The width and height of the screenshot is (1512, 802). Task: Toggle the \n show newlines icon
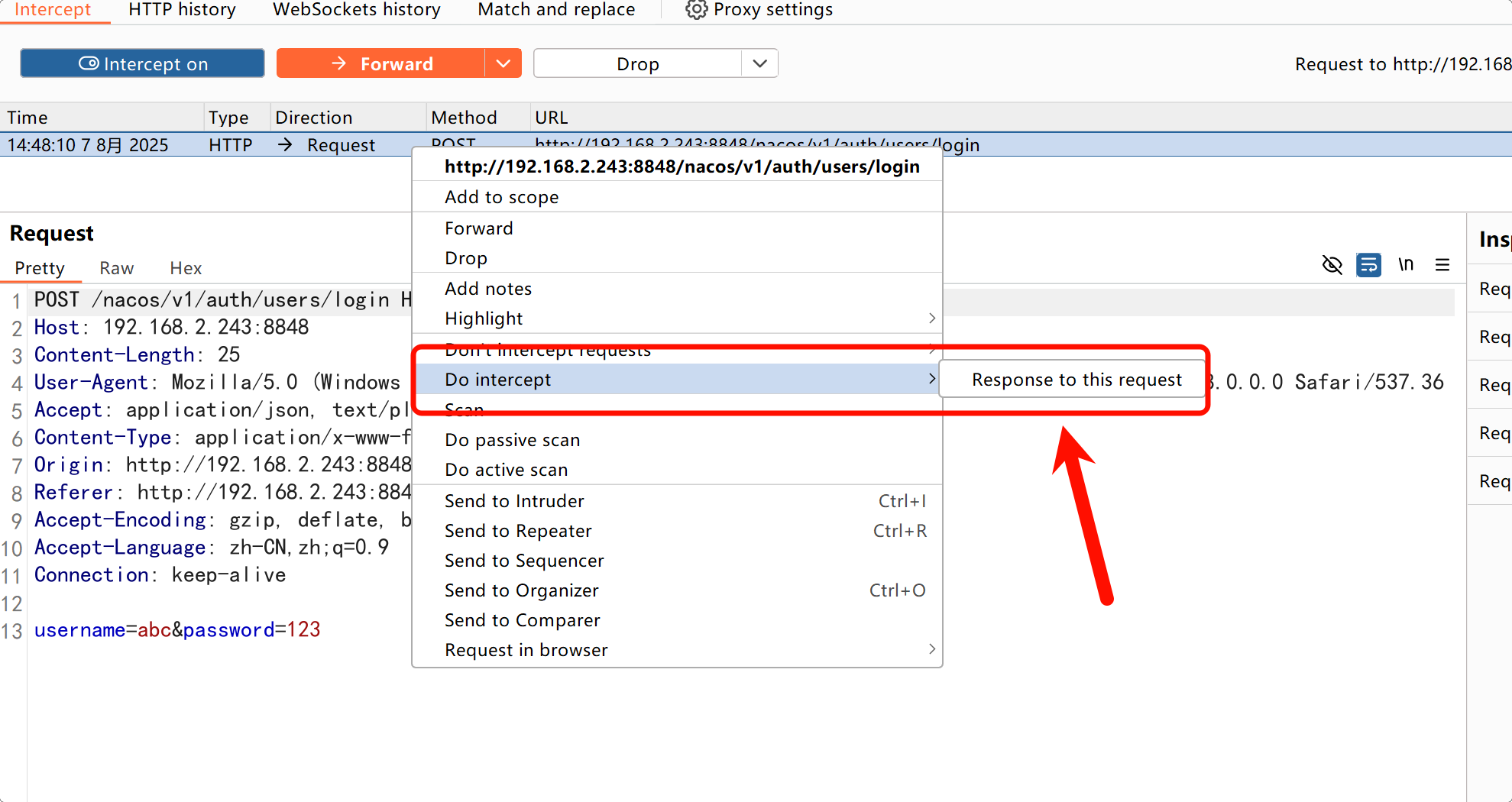coord(1406,265)
